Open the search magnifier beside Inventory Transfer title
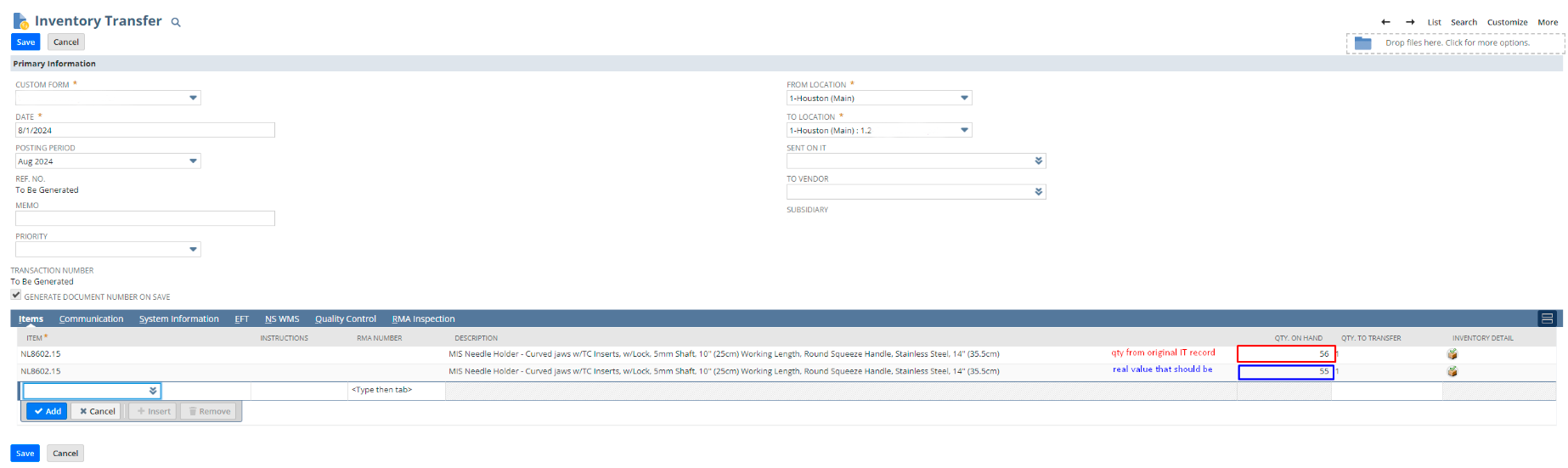 (x=176, y=22)
